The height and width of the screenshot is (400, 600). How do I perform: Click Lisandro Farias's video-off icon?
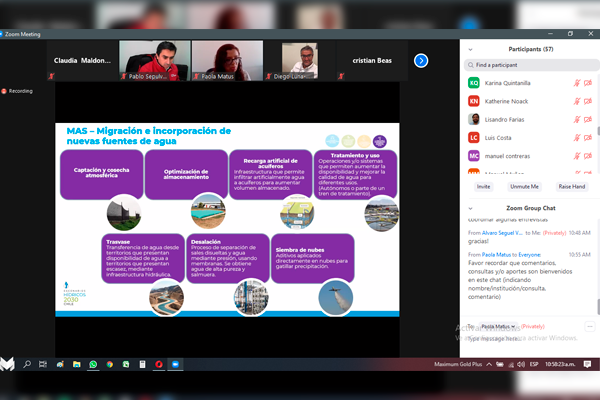pos(590,119)
